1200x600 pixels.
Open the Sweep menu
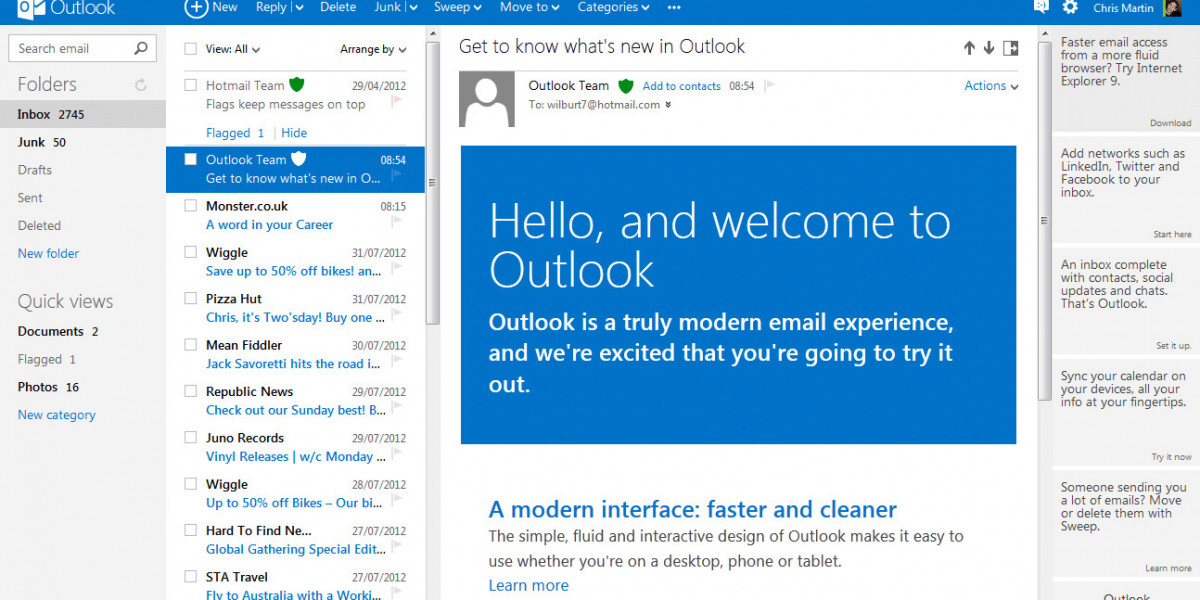pos(457,7)
